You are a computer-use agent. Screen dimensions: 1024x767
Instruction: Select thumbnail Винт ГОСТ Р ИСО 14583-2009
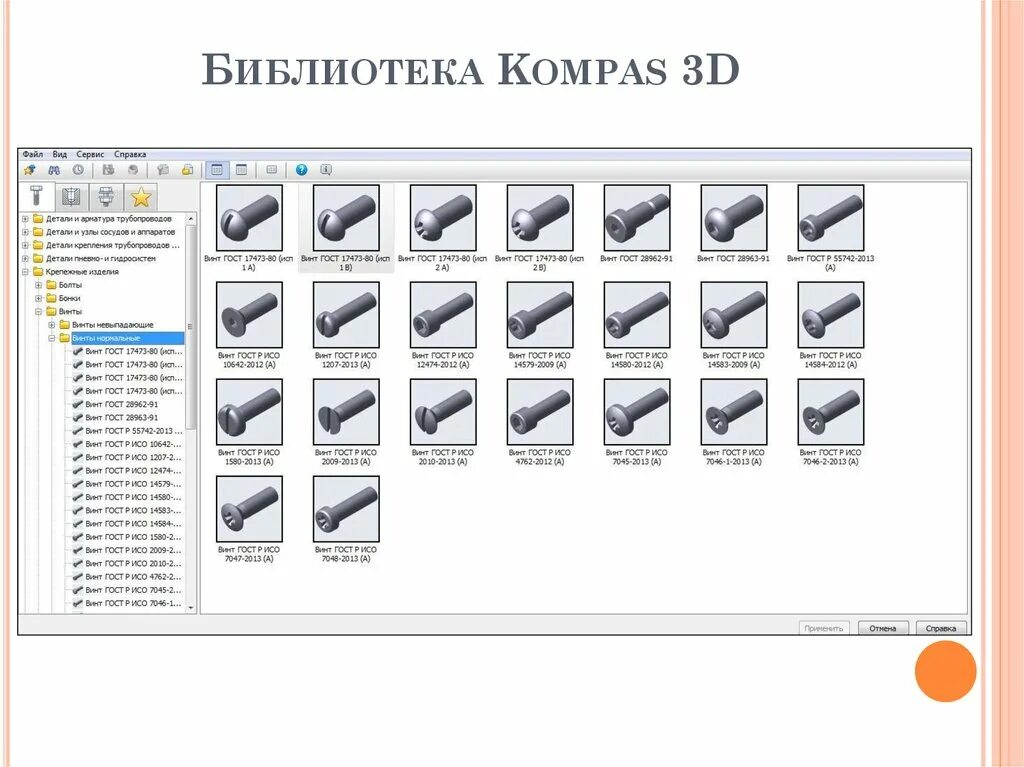tap(733, 315)
